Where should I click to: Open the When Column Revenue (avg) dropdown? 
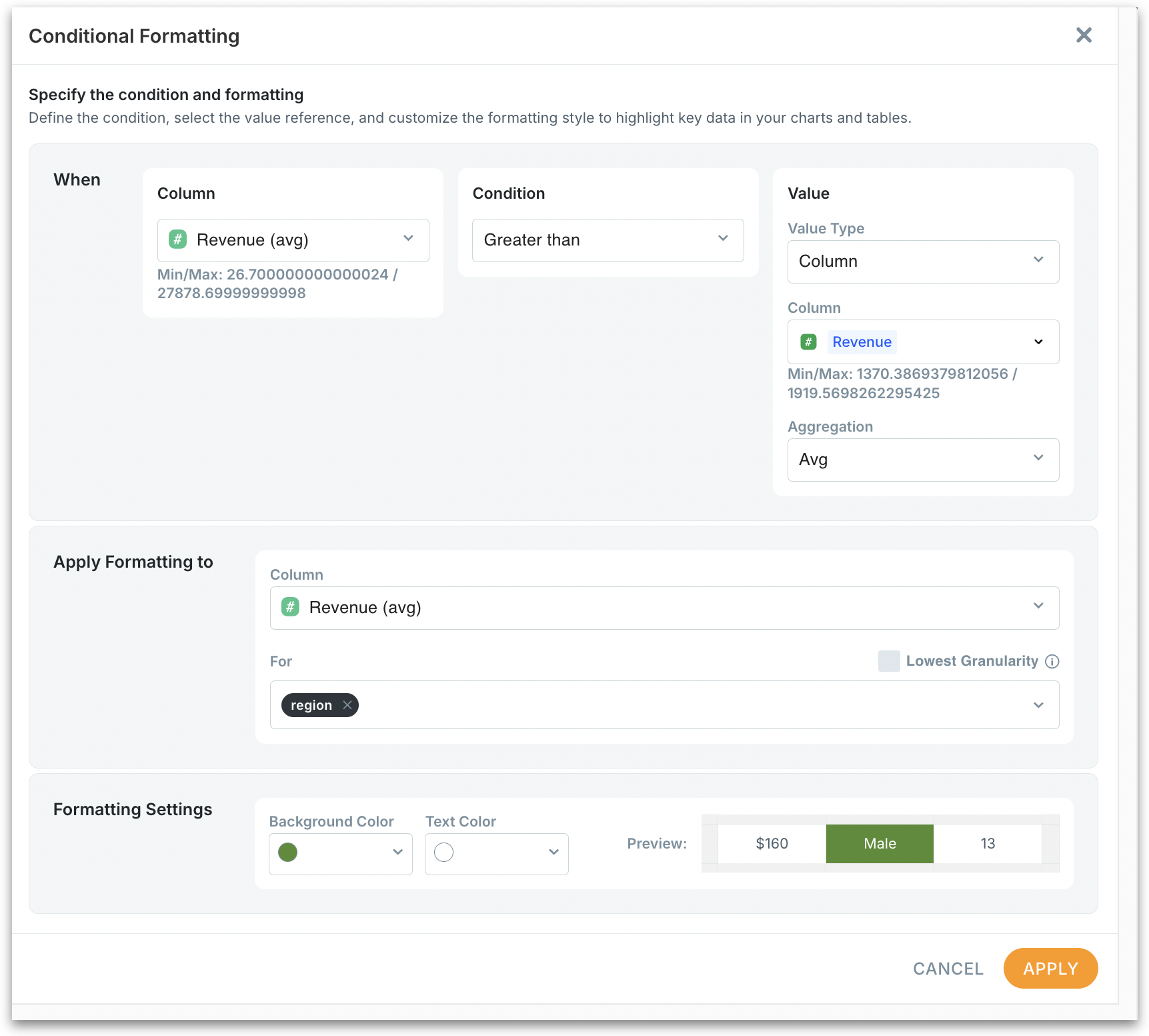click(408, 239)
